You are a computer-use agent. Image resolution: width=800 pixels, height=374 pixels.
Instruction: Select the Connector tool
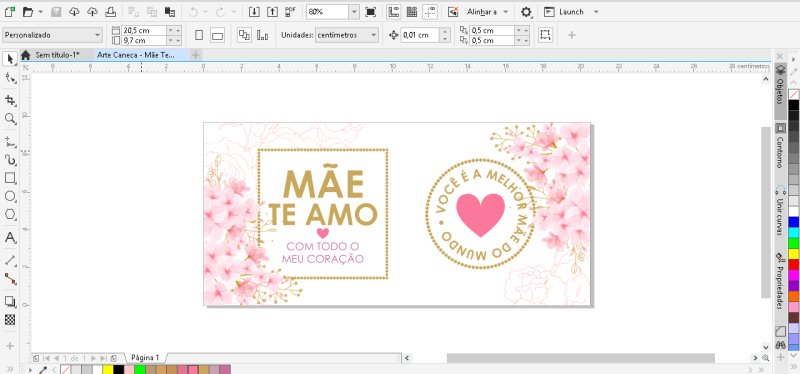[x=10, y=279]
